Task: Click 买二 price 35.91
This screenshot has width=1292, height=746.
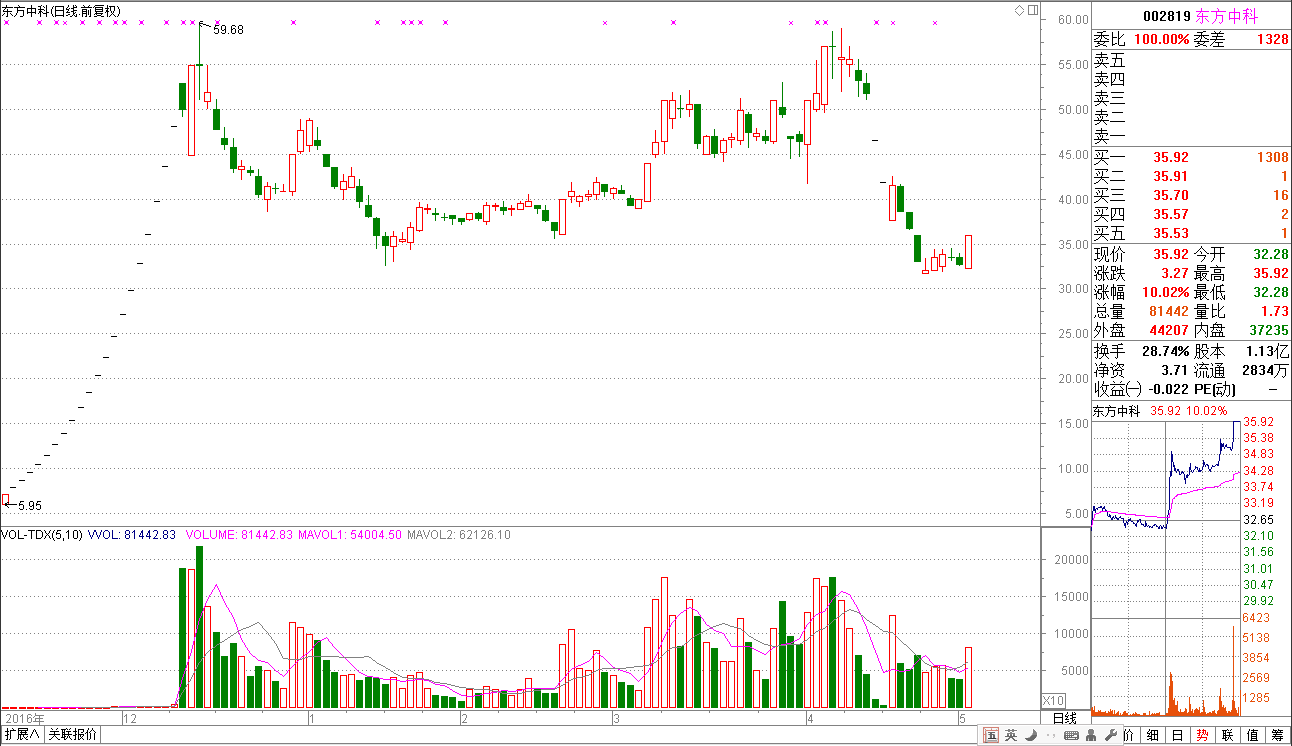Action: (x=1171, y=176)
